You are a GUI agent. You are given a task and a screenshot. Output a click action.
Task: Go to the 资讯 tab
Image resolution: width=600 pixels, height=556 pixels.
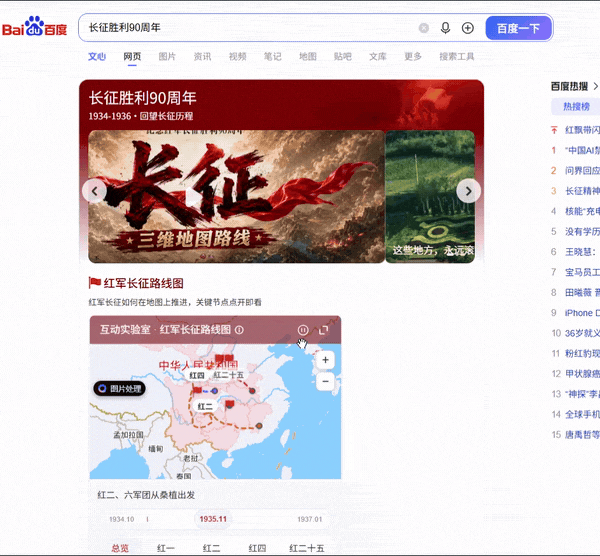coord(202,57)
